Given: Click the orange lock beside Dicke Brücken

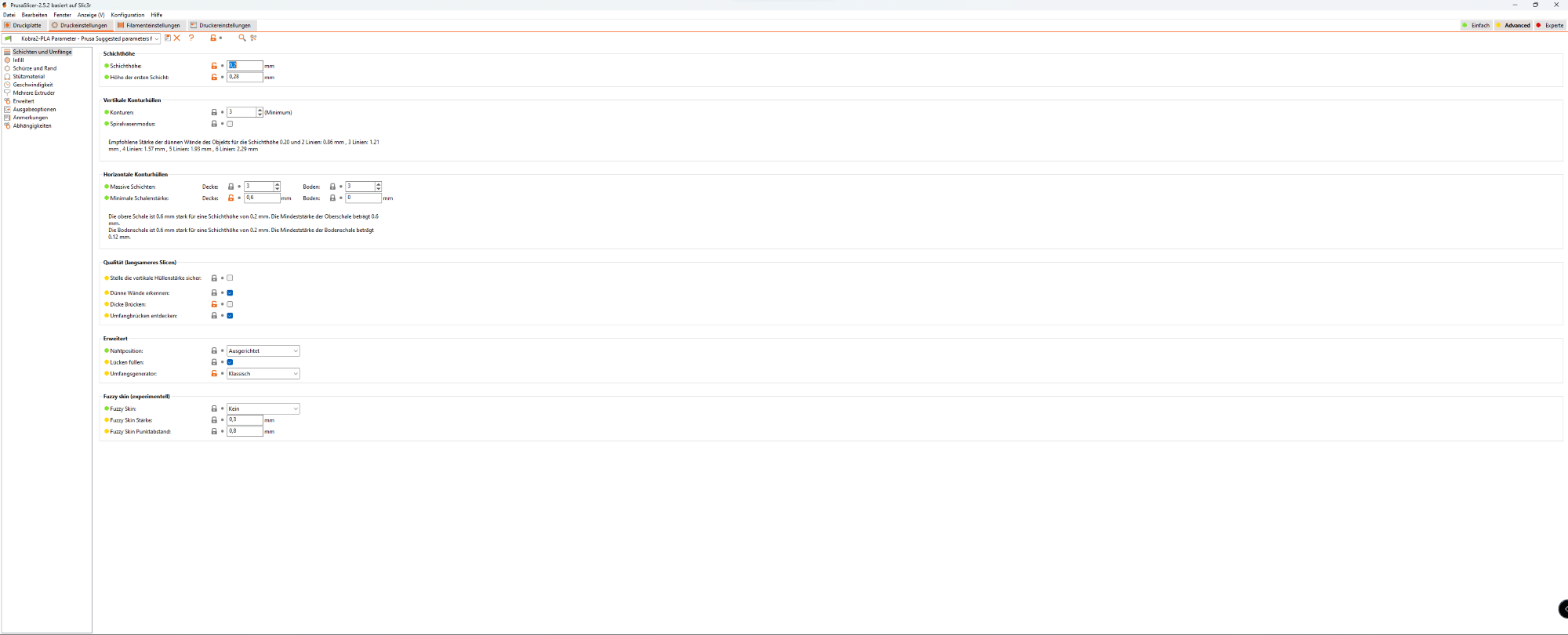Looking at the screenshot, I should (214, 304).
